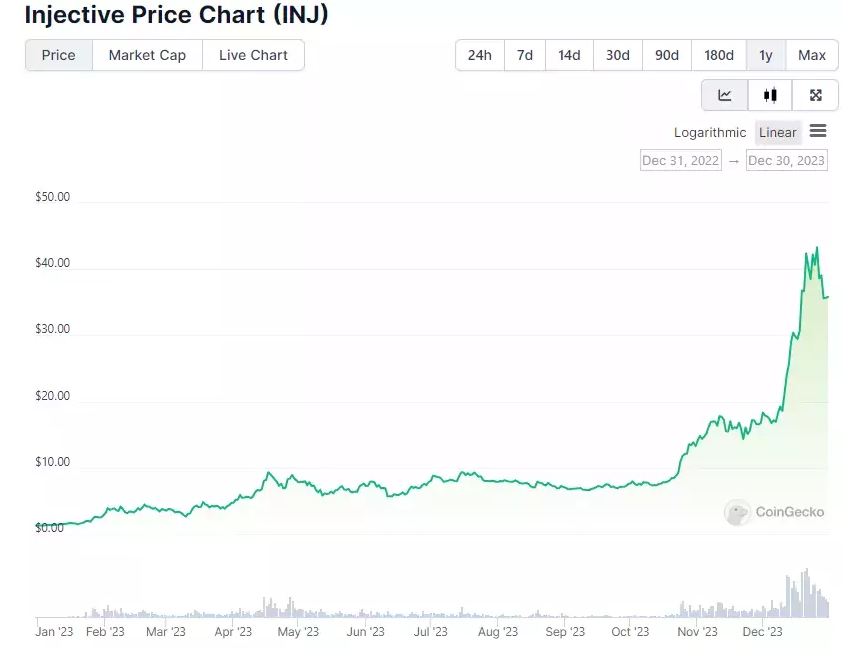Toggle Logarithmic scale

pyautogui.click(x=710, y=133)
